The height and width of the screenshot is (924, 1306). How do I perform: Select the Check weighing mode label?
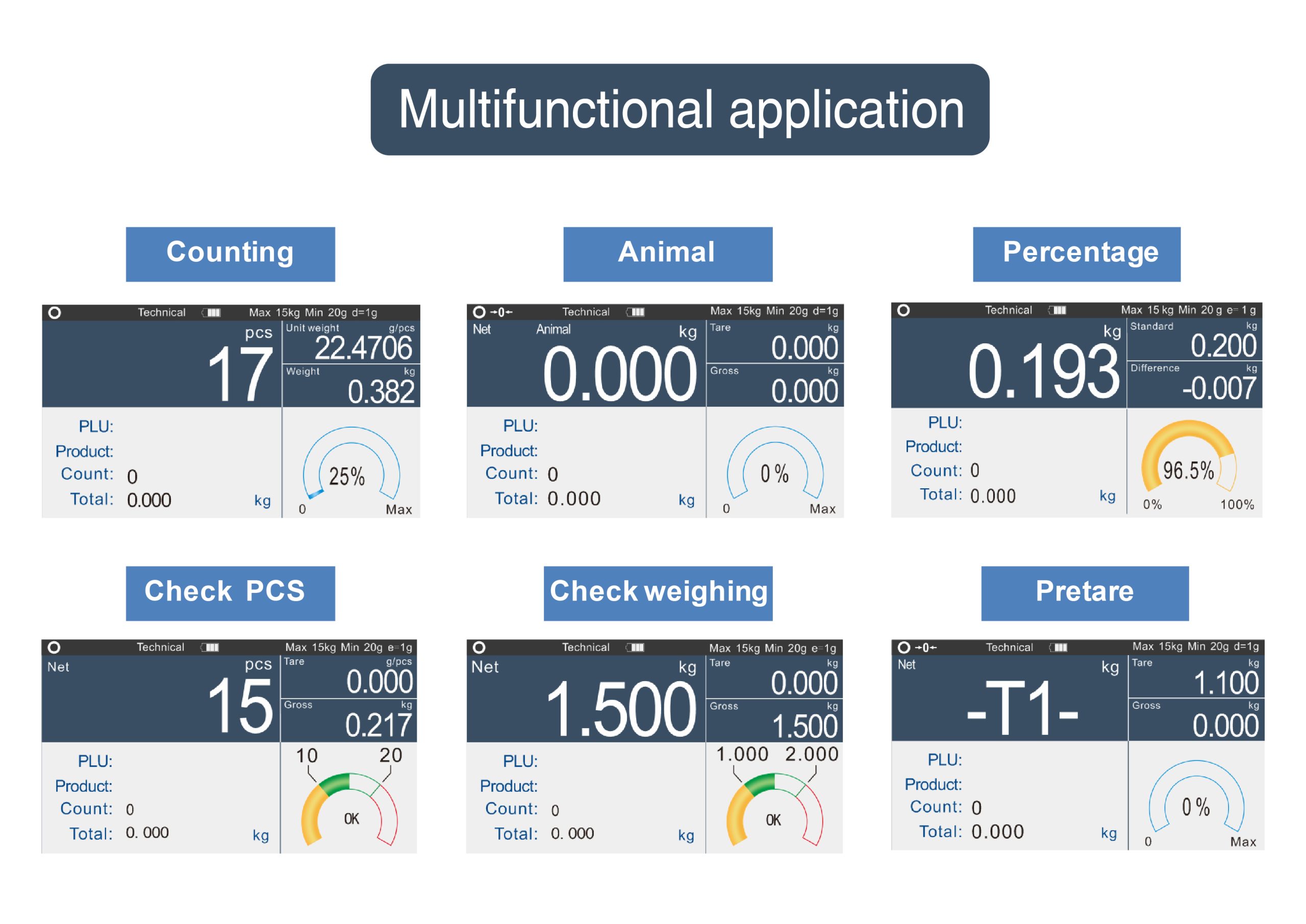point(658,593)
